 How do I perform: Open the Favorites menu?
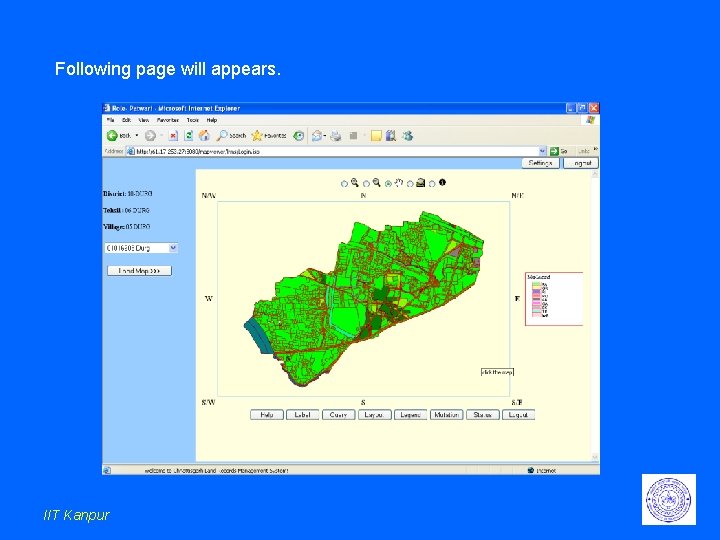click(x=168, y=120)
